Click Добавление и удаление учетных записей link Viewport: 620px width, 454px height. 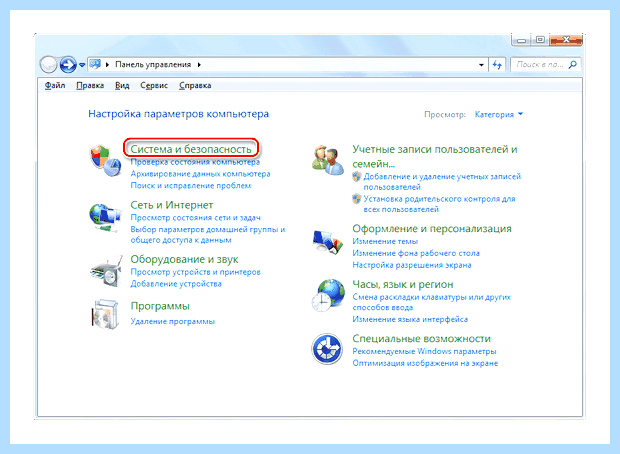(x=442, y=182)
